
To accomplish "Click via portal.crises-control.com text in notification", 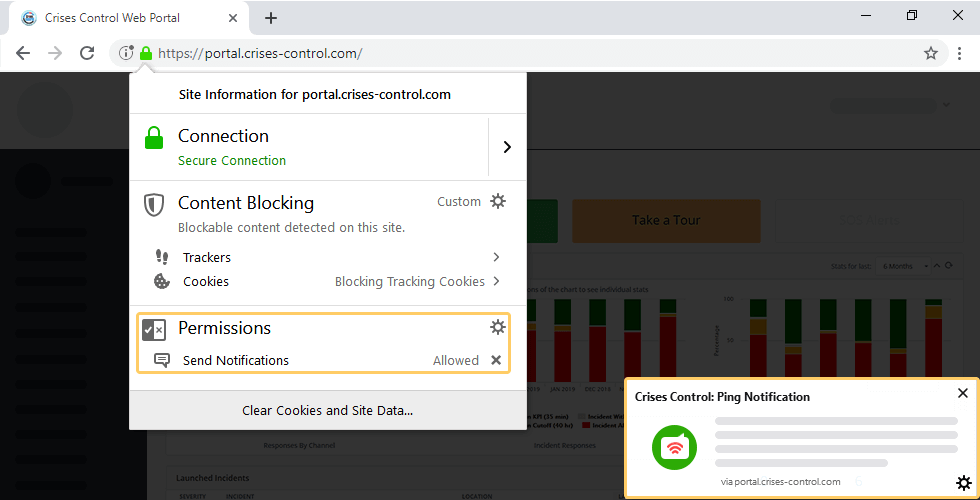I will click(781, 482).
